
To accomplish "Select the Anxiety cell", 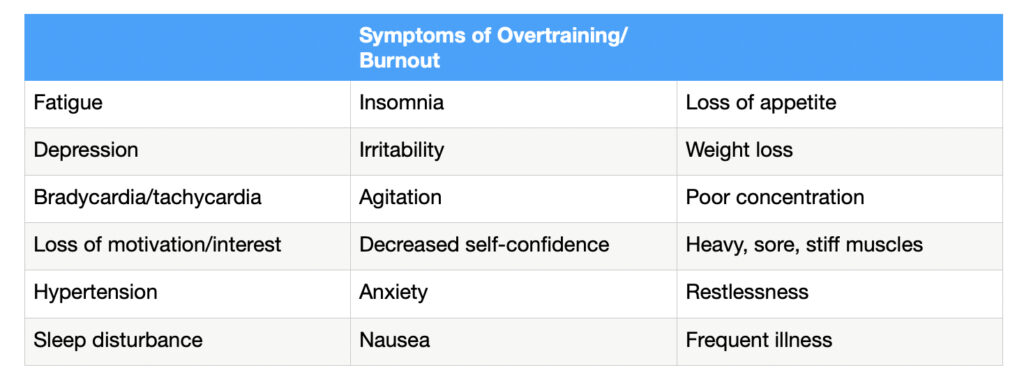I will tap(513, 294).
